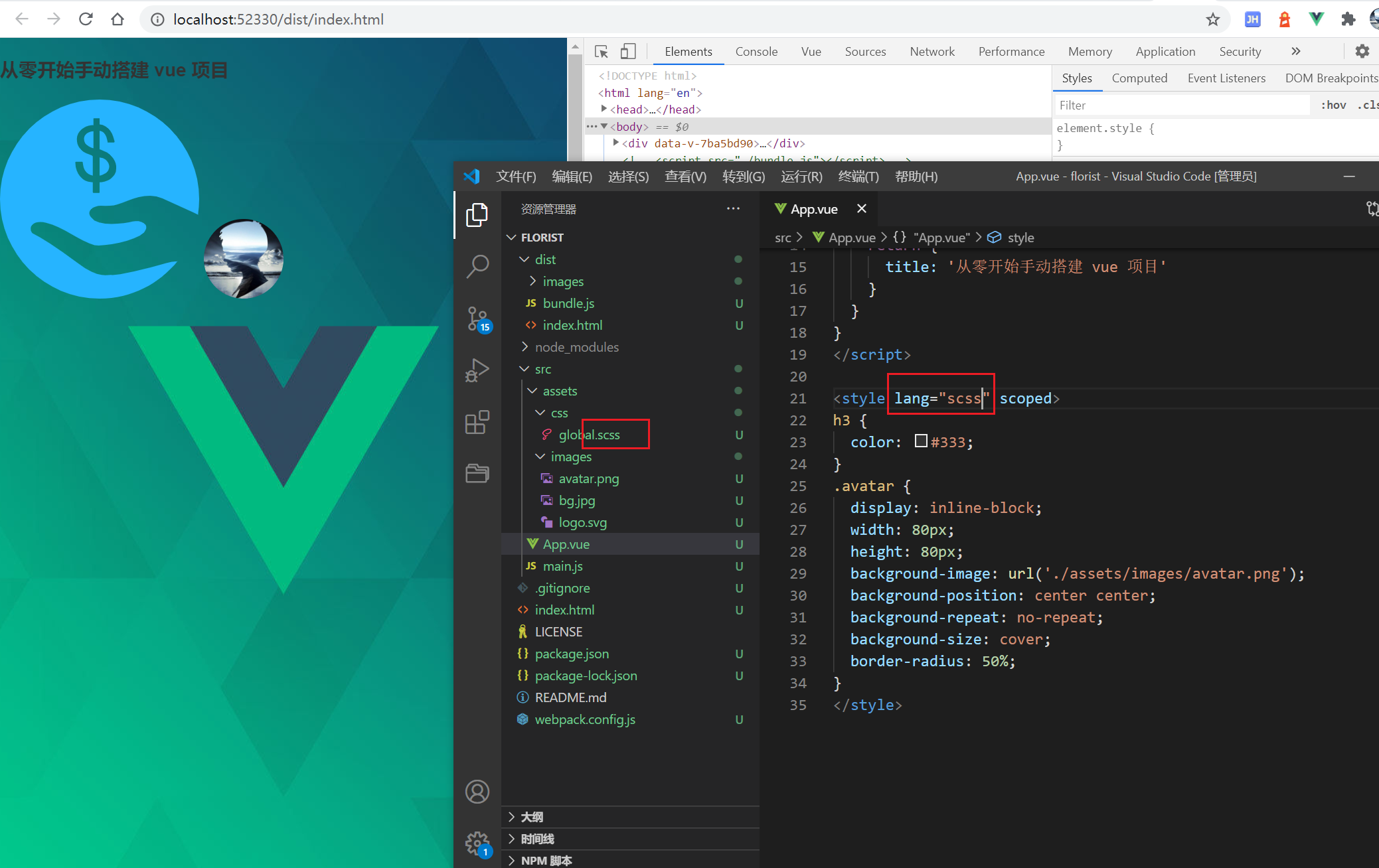Click the Accounts icon in activity bar
Image resolution: width=1379 pixels, height=868 pixels.
click(x=477, y=792)
